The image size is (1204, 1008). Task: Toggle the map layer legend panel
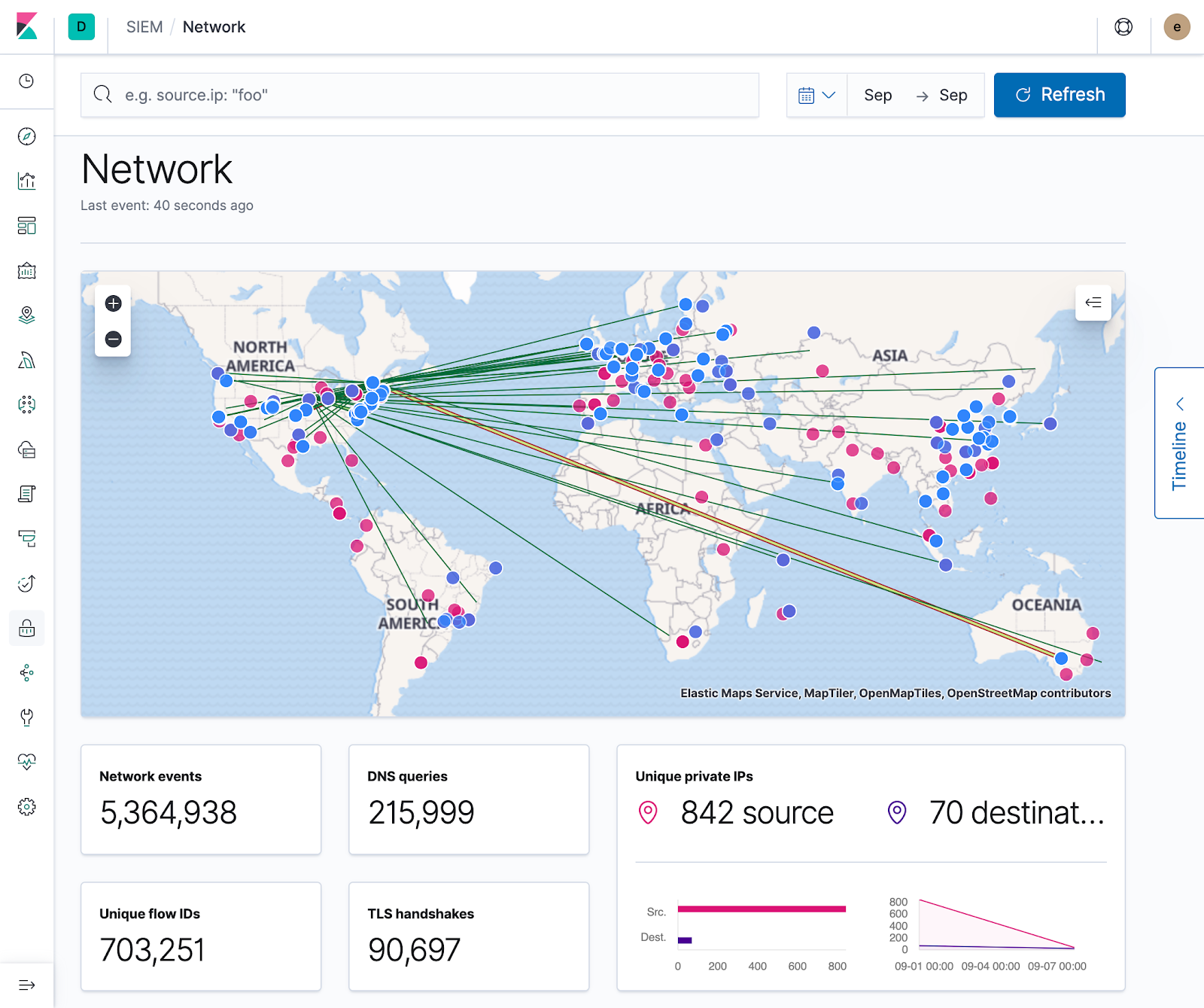point(1093,303)
